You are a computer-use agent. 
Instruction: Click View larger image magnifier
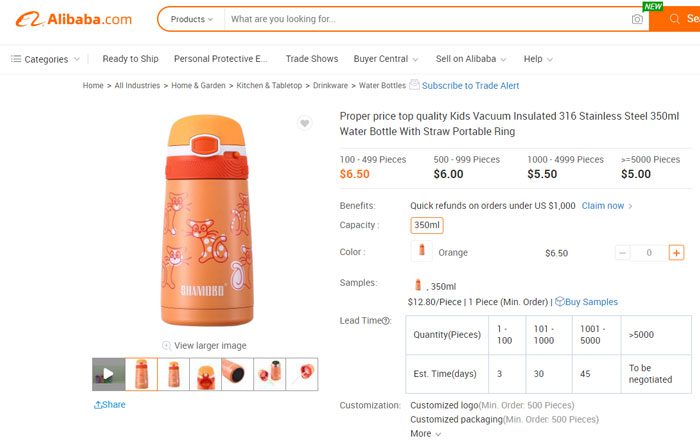pyautogui.click(x=166, y=346)
